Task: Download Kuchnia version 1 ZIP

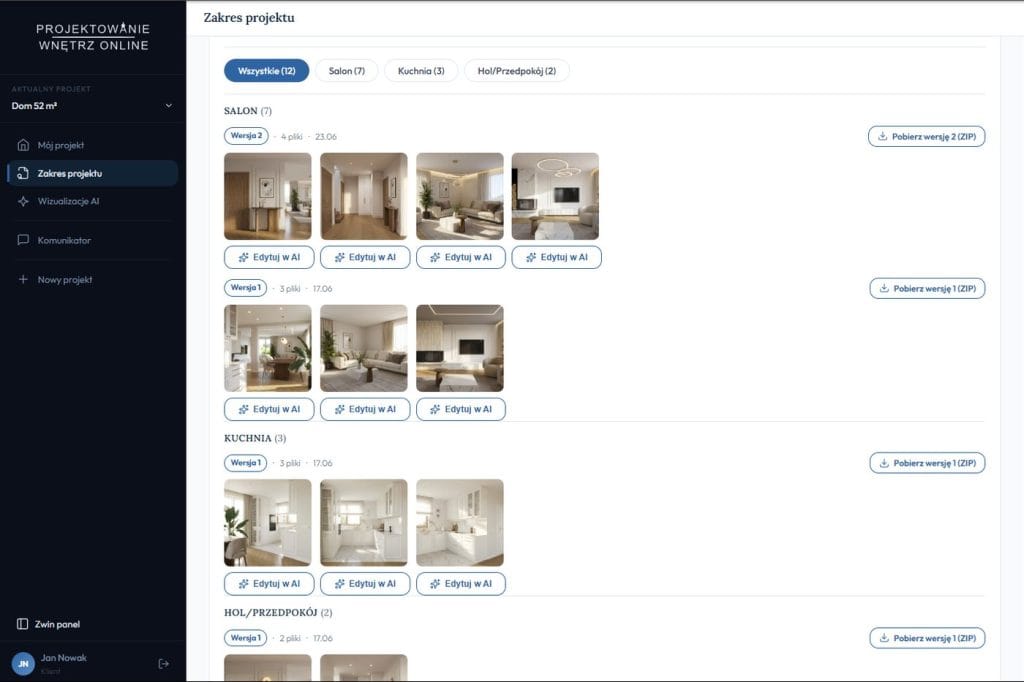Action: pos(927,463)
